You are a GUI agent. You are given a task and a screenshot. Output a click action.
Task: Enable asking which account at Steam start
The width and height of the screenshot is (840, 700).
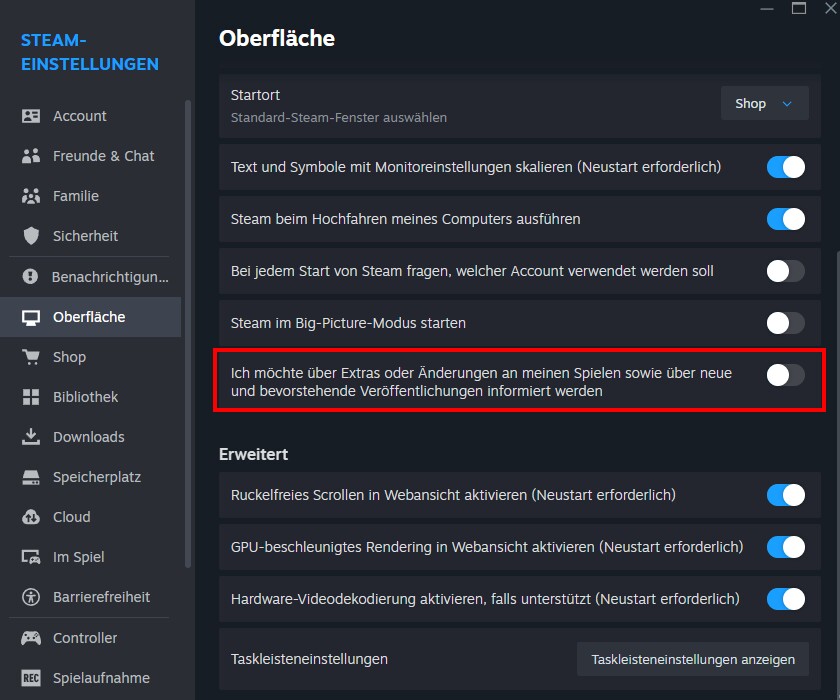785,271
